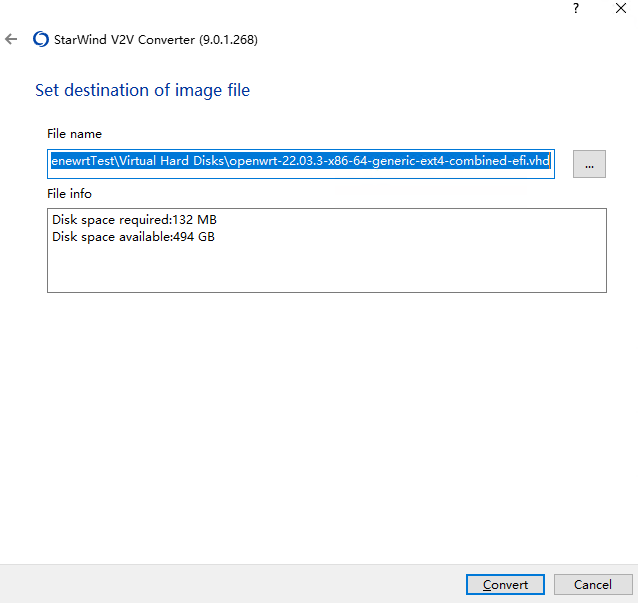Cancel the conversion wizard
This screenshot has width=638, height=603.
[x=593, y=584]
